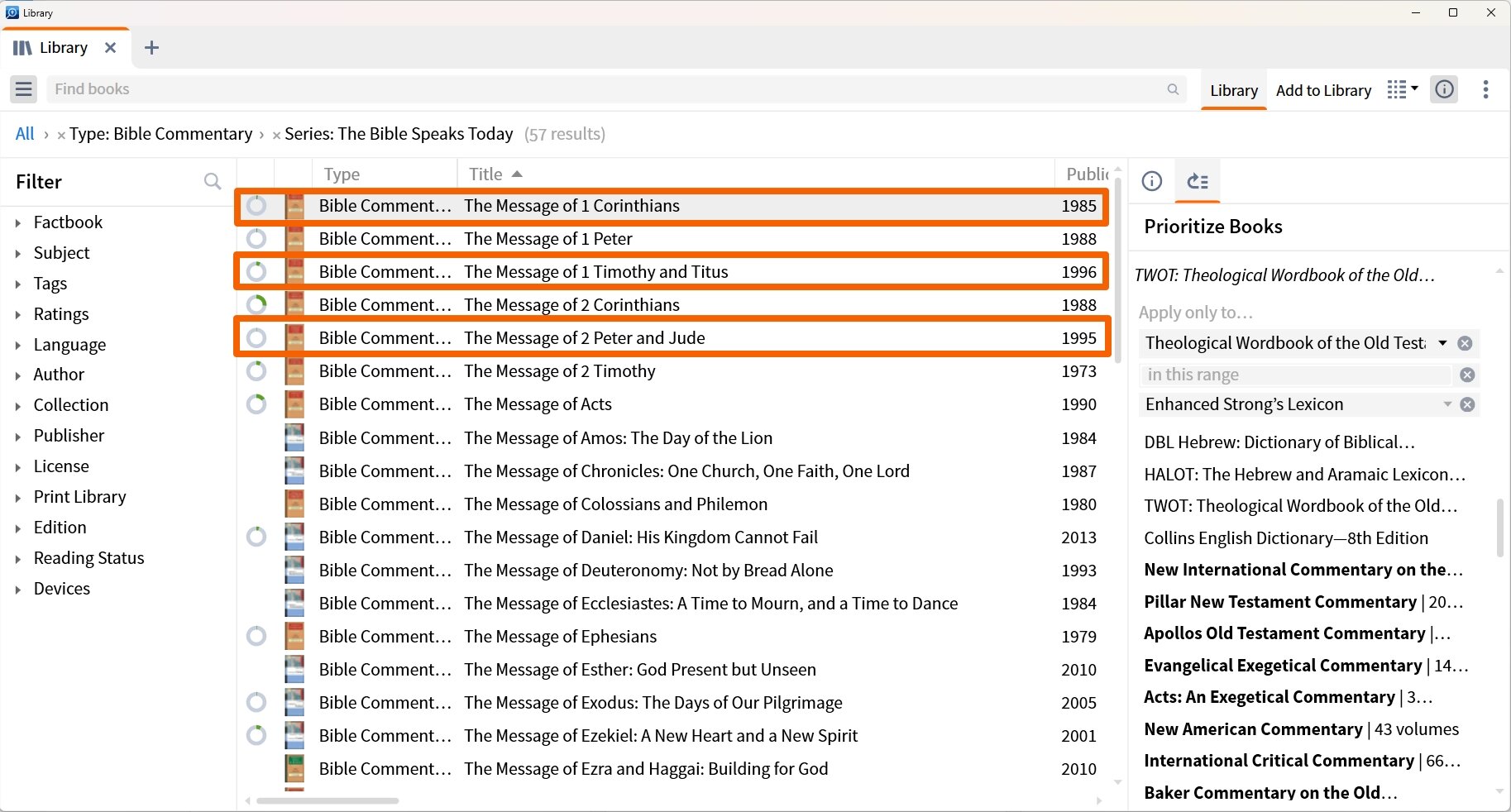Screen dimensions: 1511x812
Task: Expand the Print Library filter
Action: click(17, 497)
